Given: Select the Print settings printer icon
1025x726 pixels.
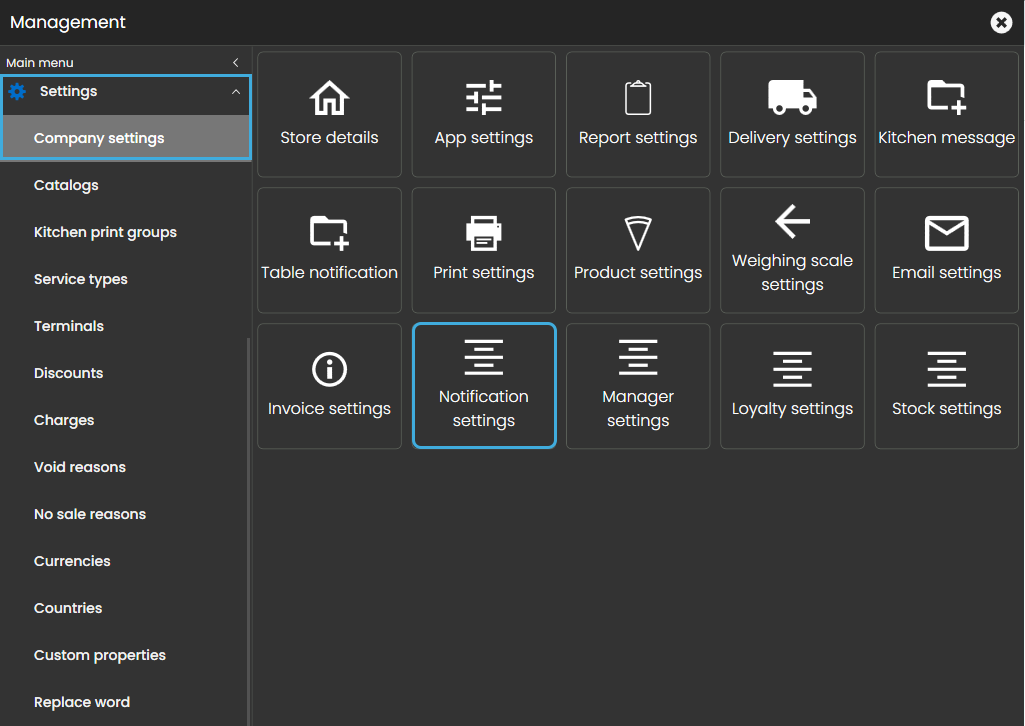Looking at the screenshot, I should pos(483,233).
